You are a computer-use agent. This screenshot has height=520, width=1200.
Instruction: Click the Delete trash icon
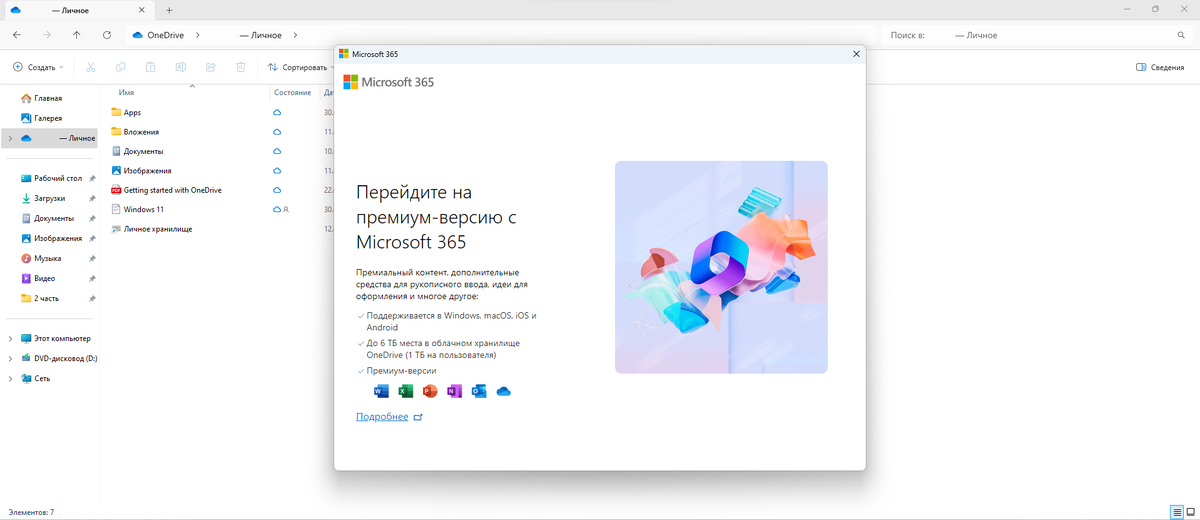coord(241,67)
